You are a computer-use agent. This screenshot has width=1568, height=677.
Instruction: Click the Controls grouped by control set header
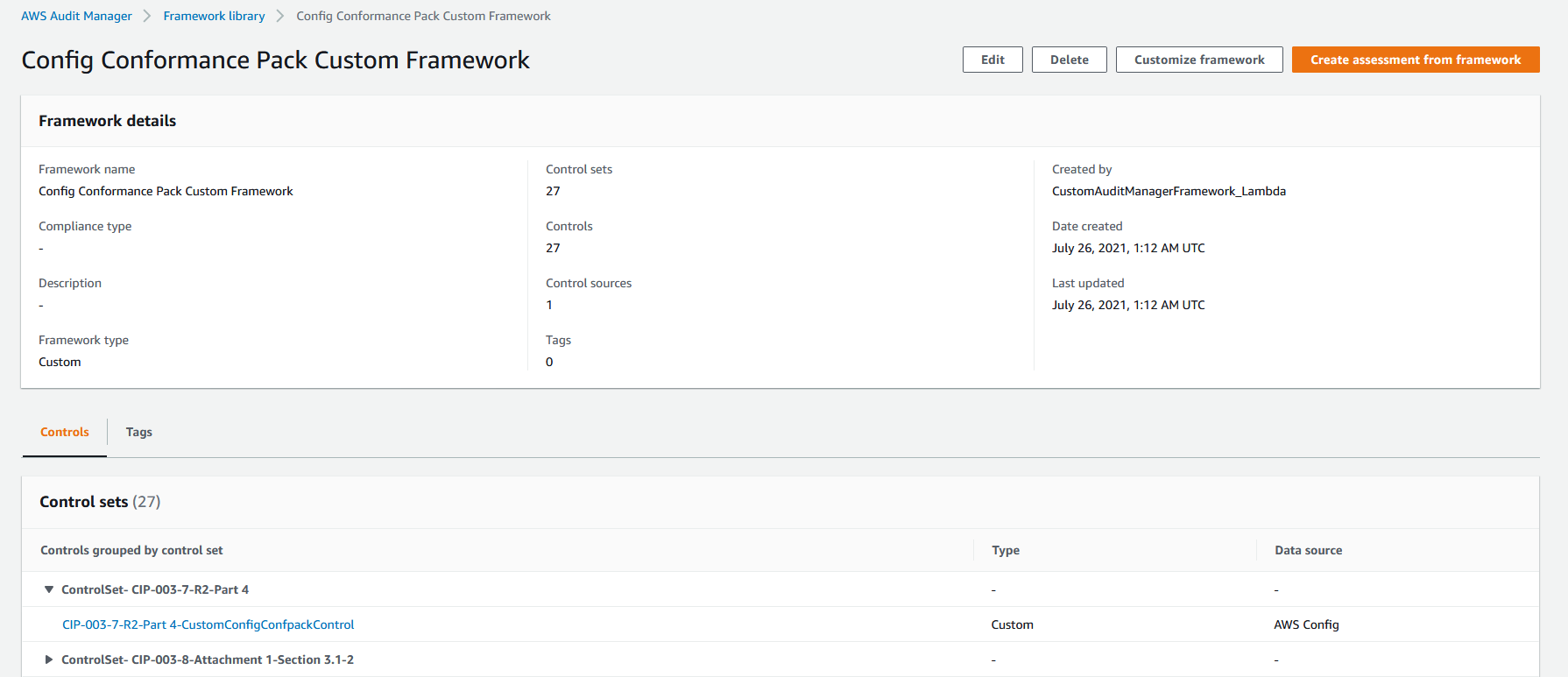(x=131, y=550)
